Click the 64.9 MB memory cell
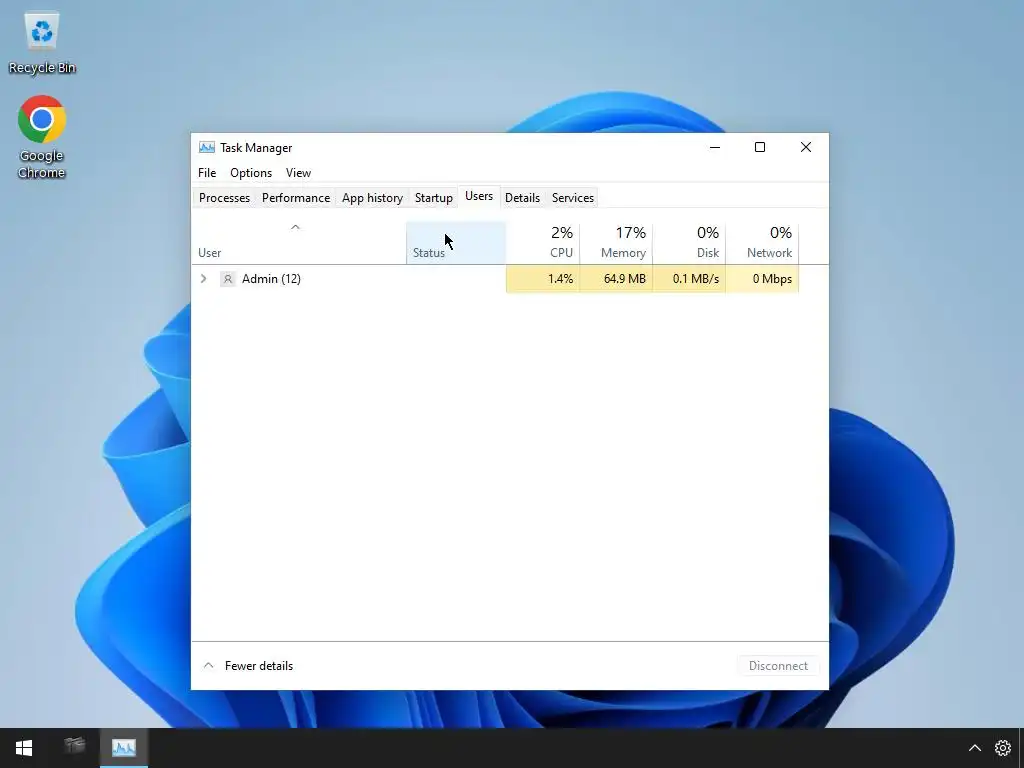The image size is (1024, 768). pos(616,279)
